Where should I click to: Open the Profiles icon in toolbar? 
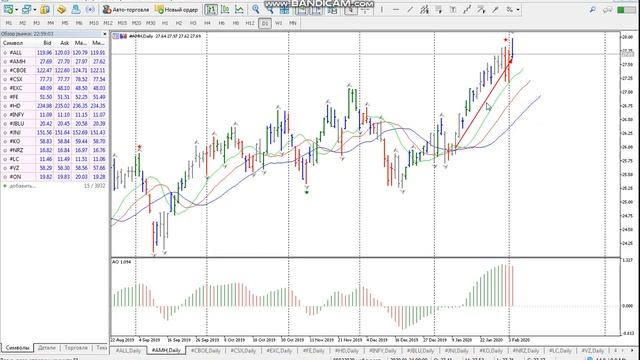click(27, 9)
